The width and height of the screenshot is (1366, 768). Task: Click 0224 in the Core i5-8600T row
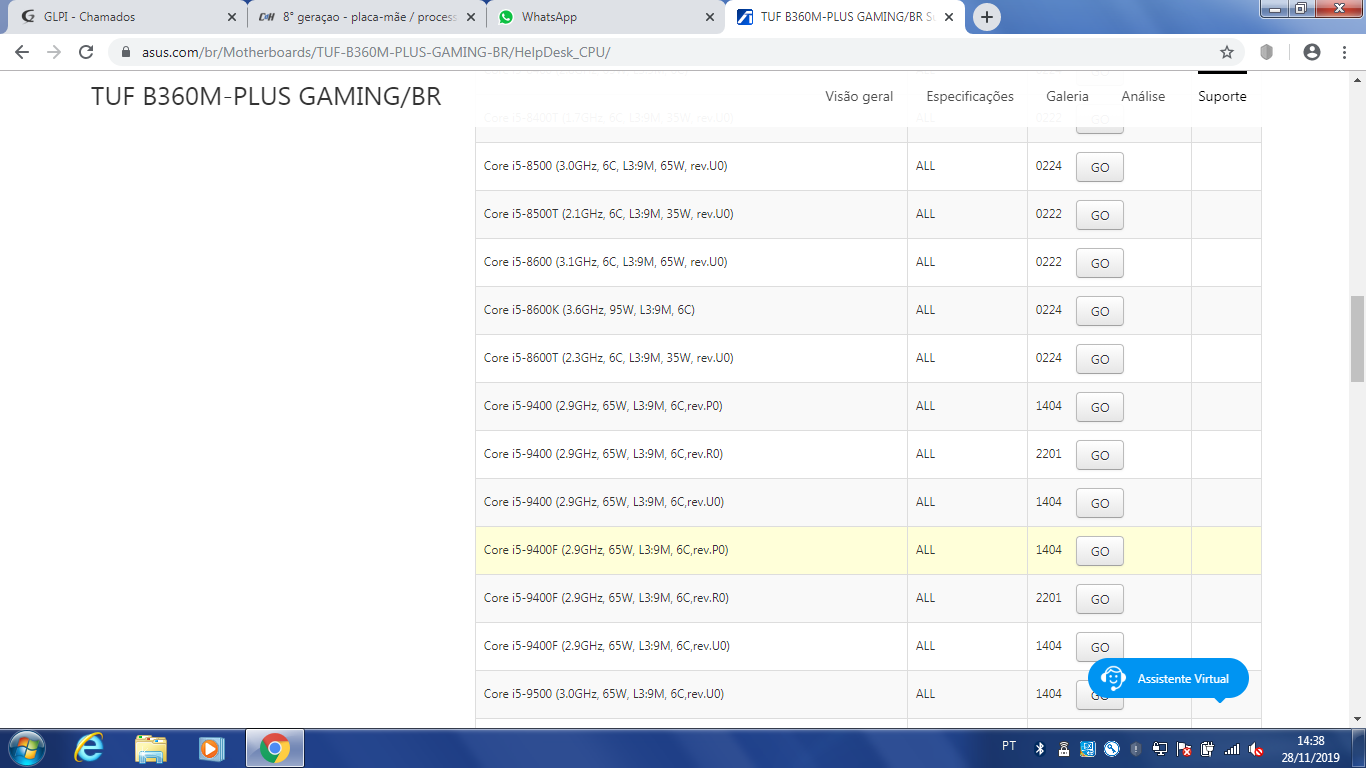1049,358
